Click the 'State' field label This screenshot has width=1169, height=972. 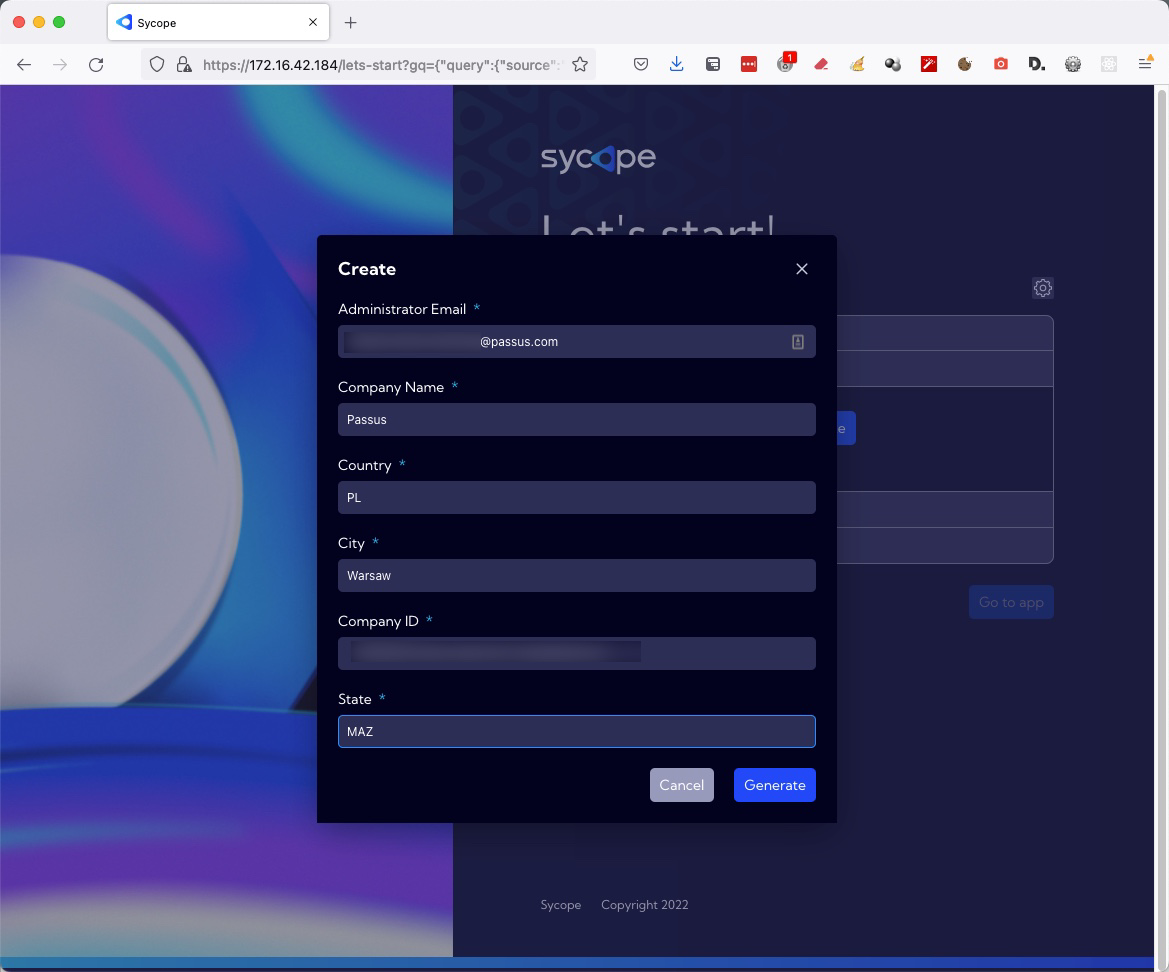click(x=355, y=699)
